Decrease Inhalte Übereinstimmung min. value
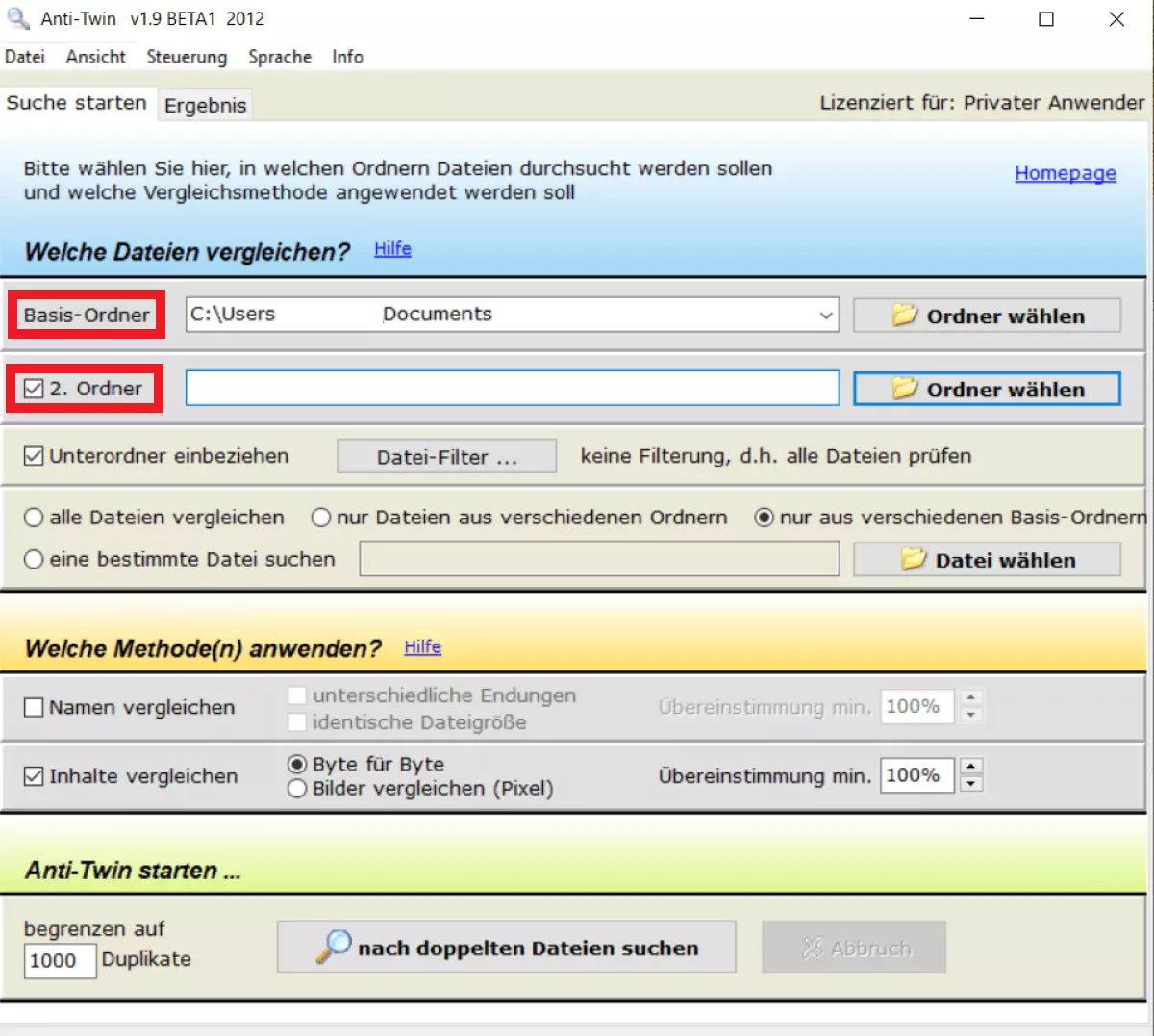Screen dimensions: 1154x1036 click(x=971, y=784)
